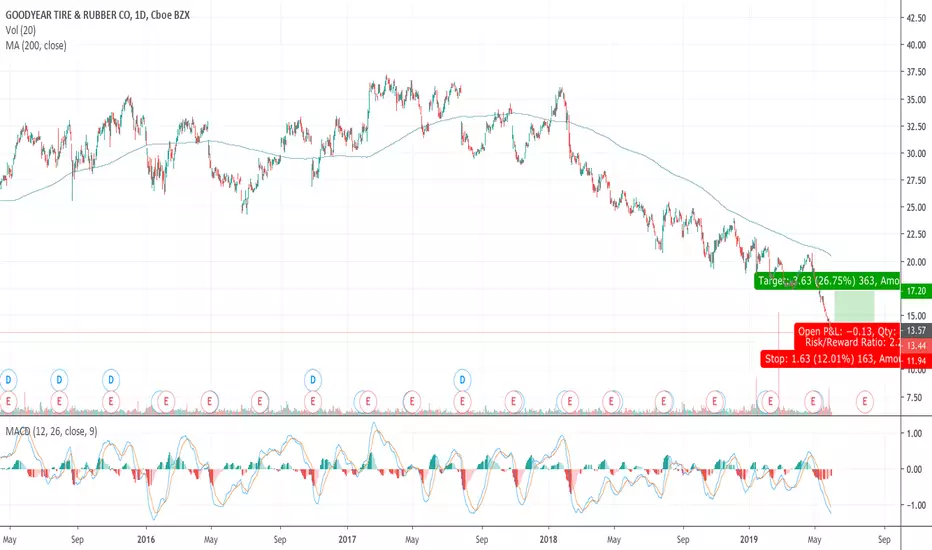Click the -1.00 label on the MACD scale
Image resolution: width=932 pixels, height=550 pixels.
(x=912, y=505)
